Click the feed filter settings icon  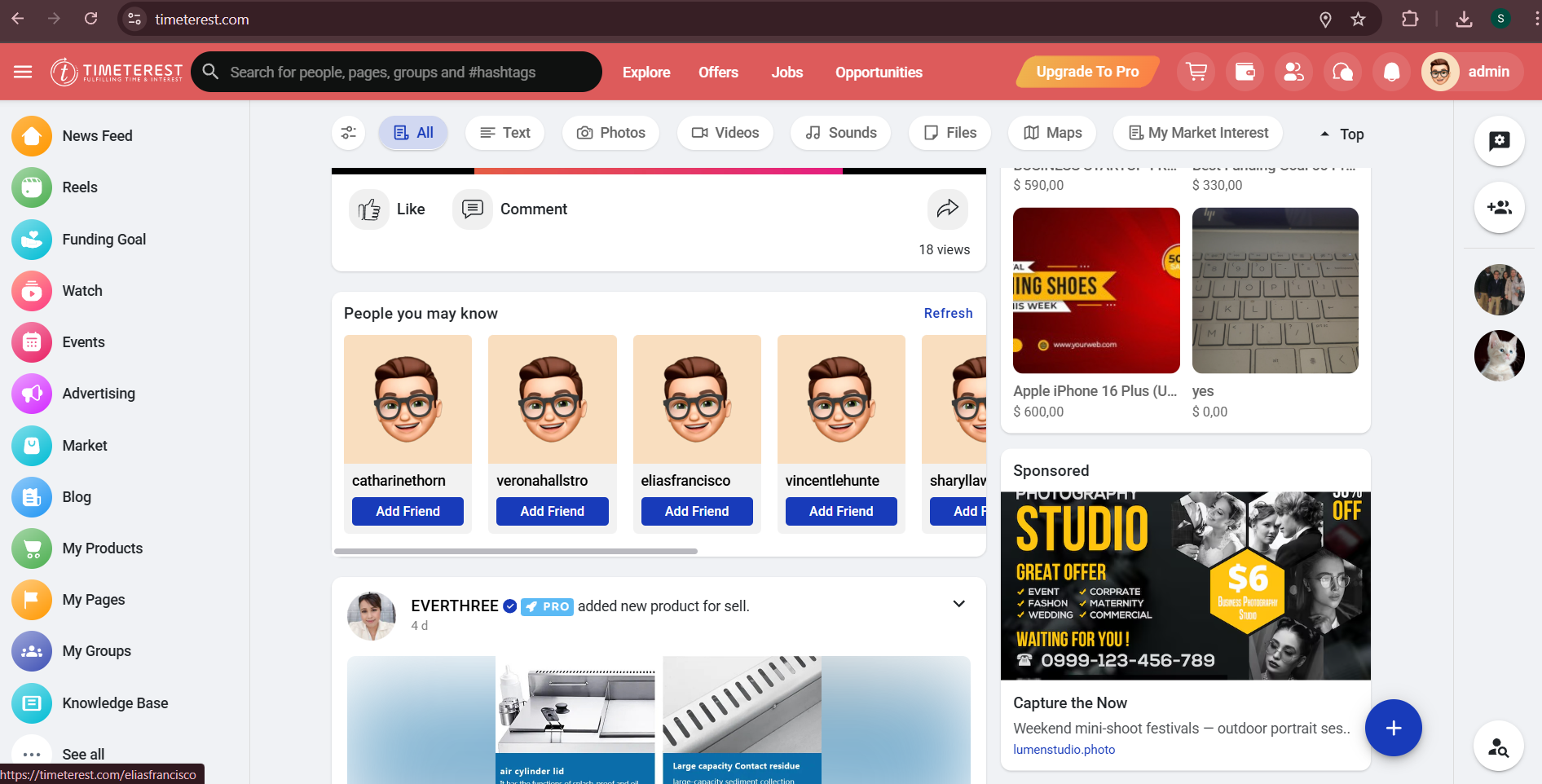[349, 133]
